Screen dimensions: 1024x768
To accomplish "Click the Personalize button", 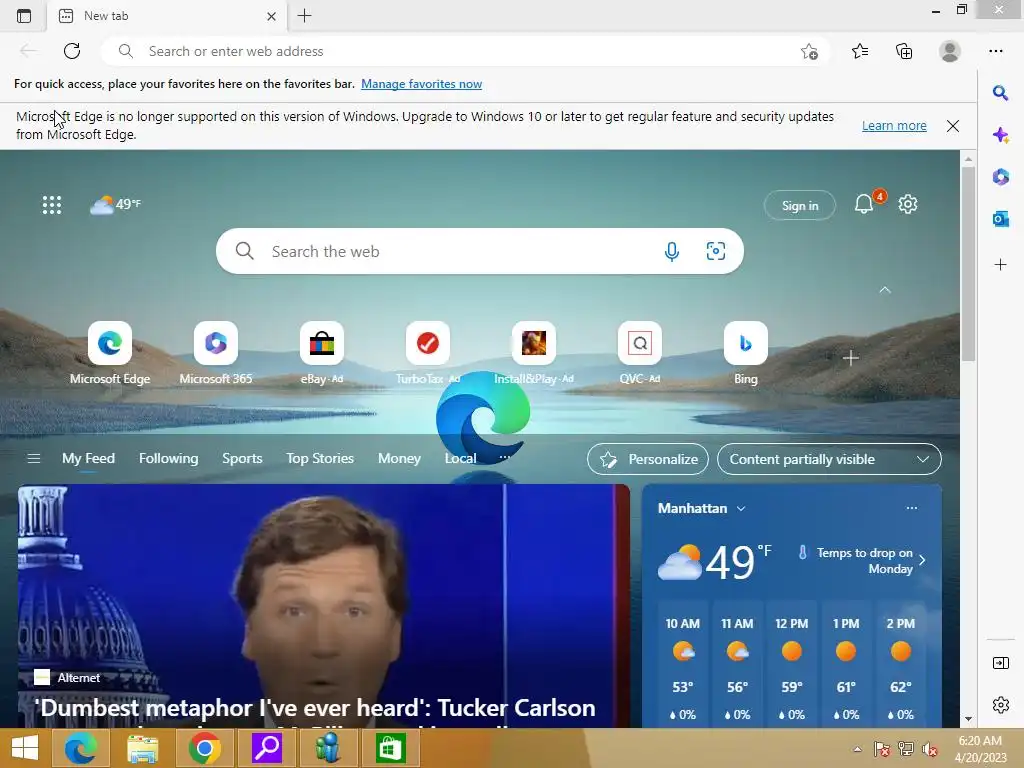I will pos(648,459).
